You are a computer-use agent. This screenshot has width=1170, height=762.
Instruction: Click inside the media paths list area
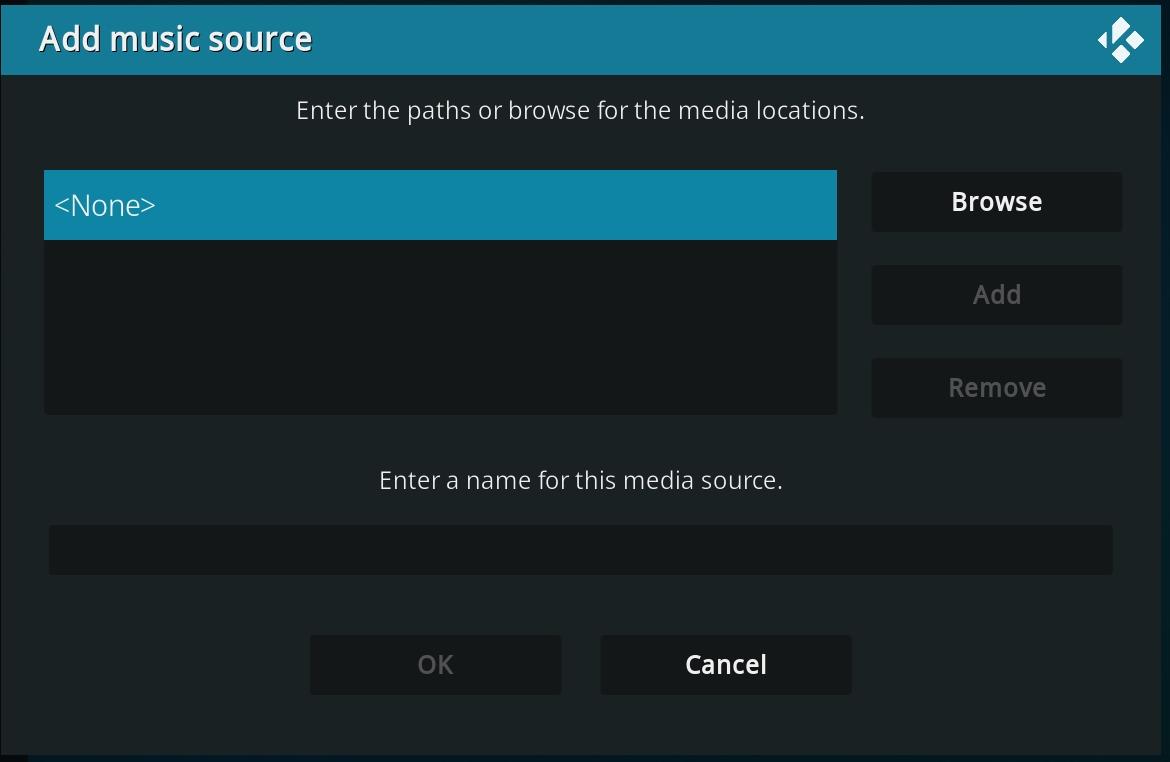coord(440,328)
